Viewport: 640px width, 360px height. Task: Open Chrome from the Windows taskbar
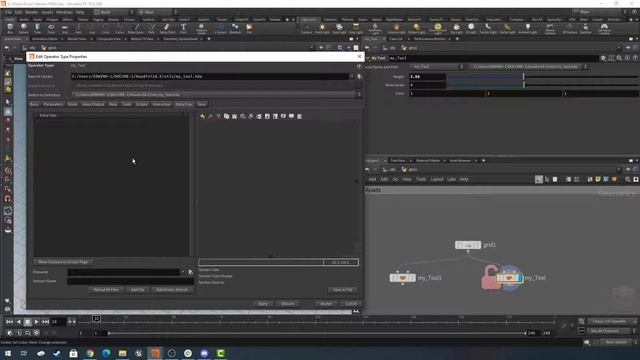[x=90, y=353]
